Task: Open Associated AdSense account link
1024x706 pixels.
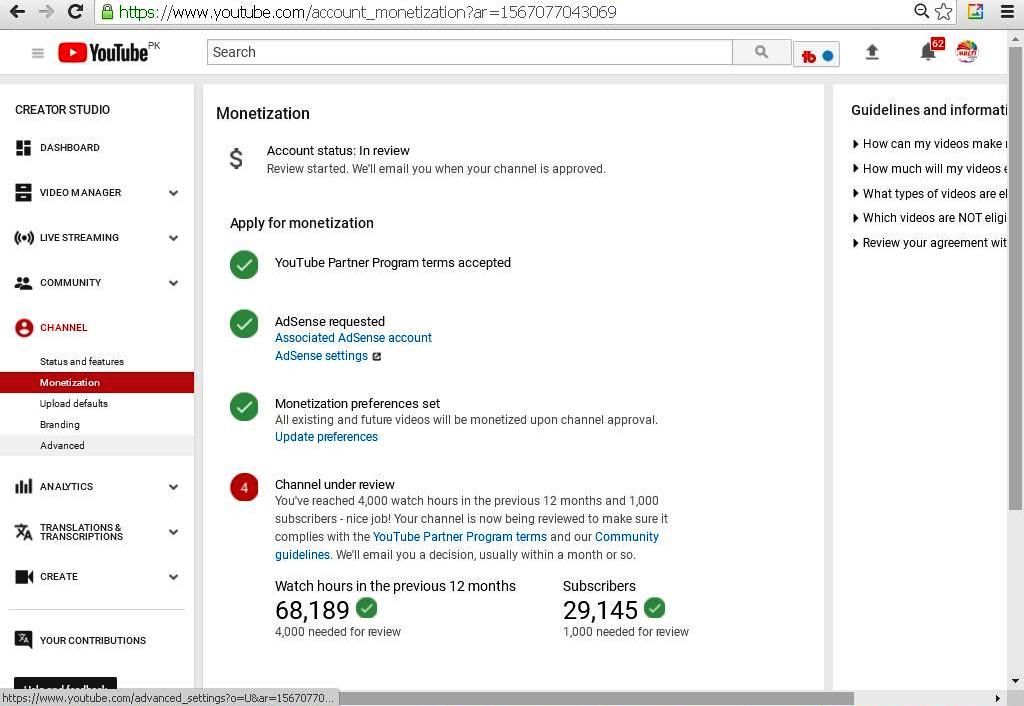Action: pyautogui.click(x=353, y=338)
